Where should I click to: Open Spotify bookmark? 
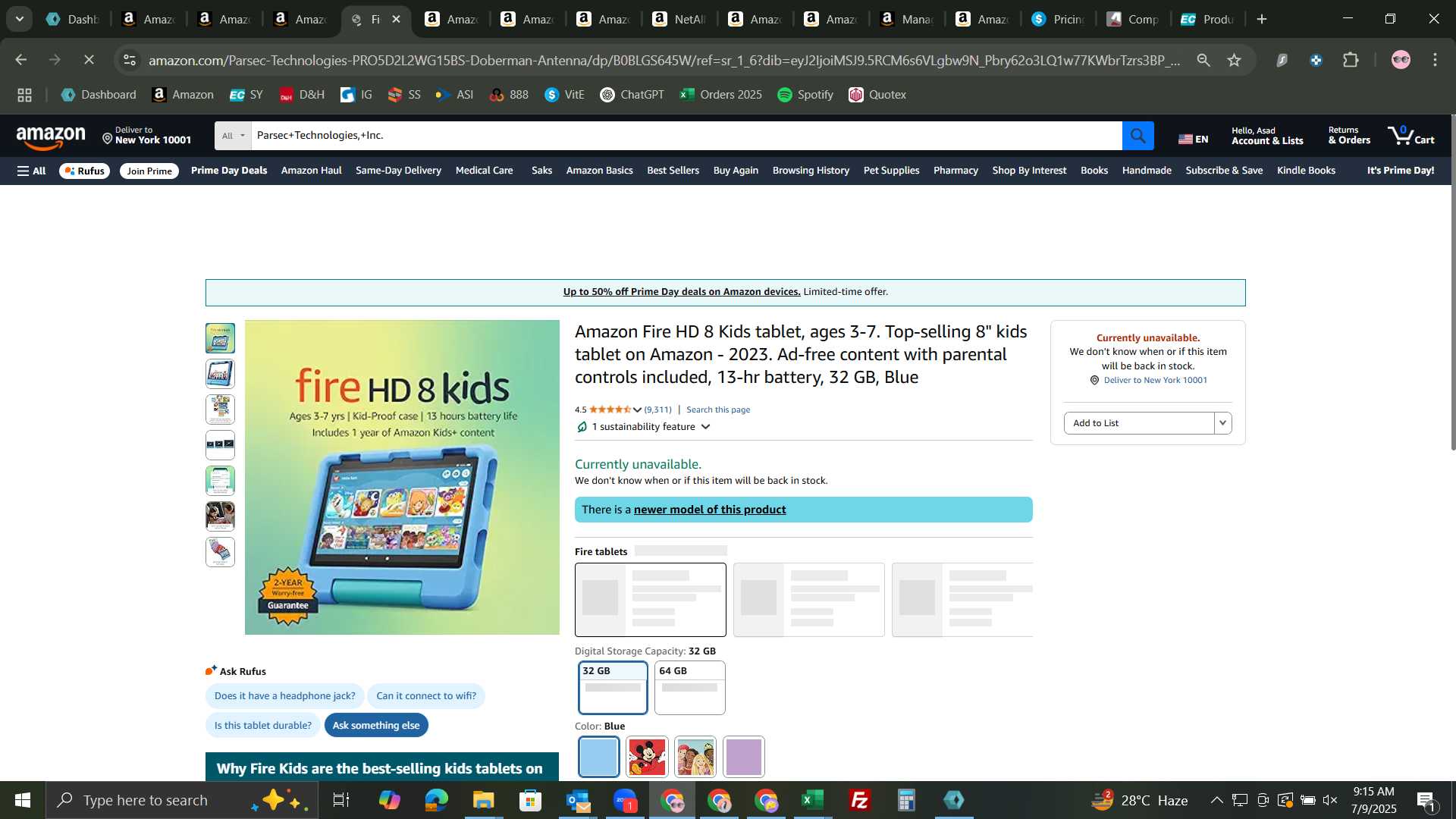[x=805, y=95]
